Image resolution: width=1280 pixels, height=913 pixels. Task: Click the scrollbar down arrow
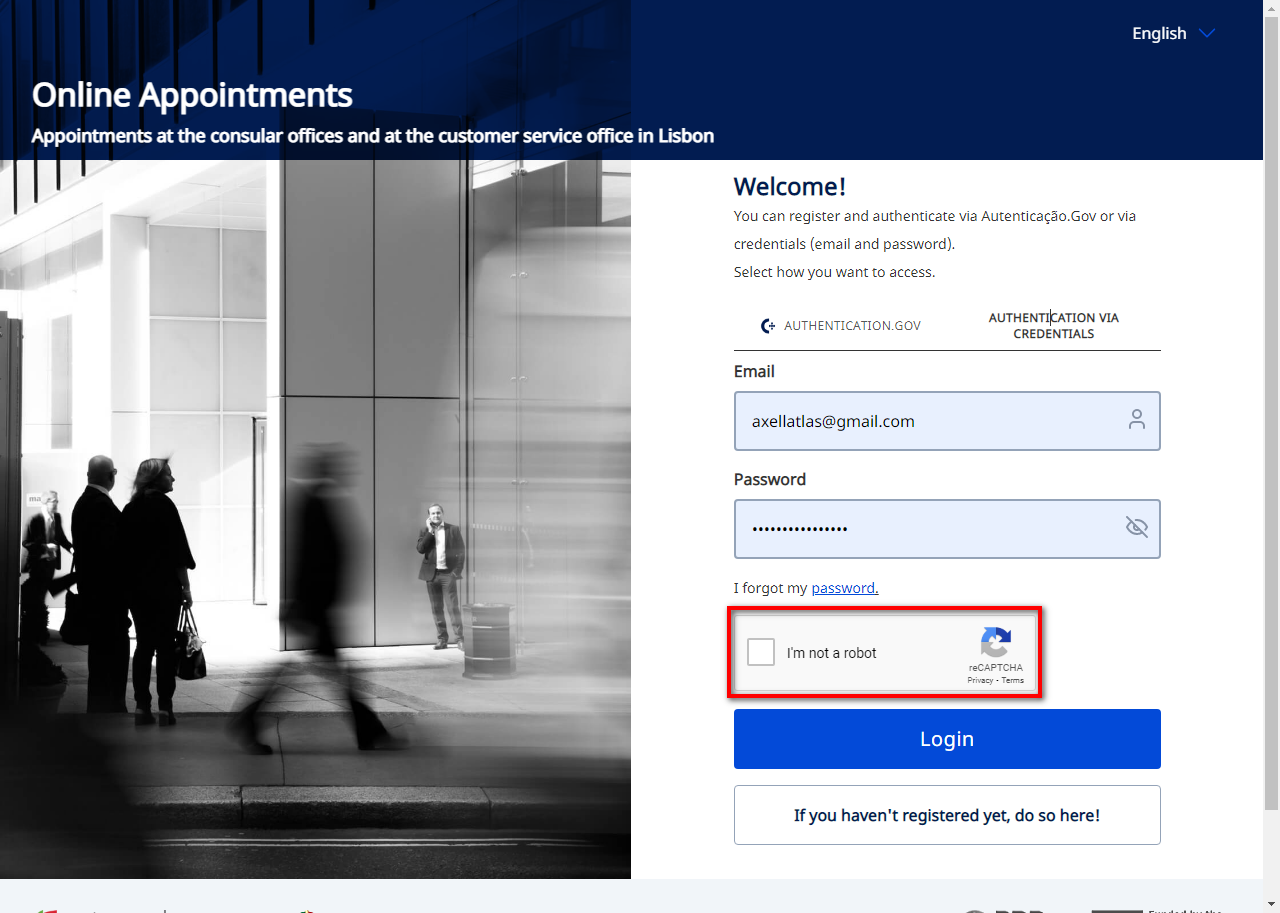tap(1271, 904)
